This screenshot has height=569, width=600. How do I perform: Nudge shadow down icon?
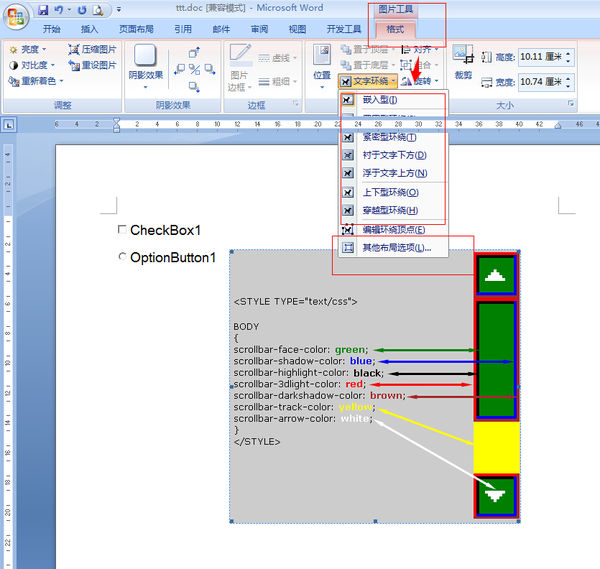(194, 86)
